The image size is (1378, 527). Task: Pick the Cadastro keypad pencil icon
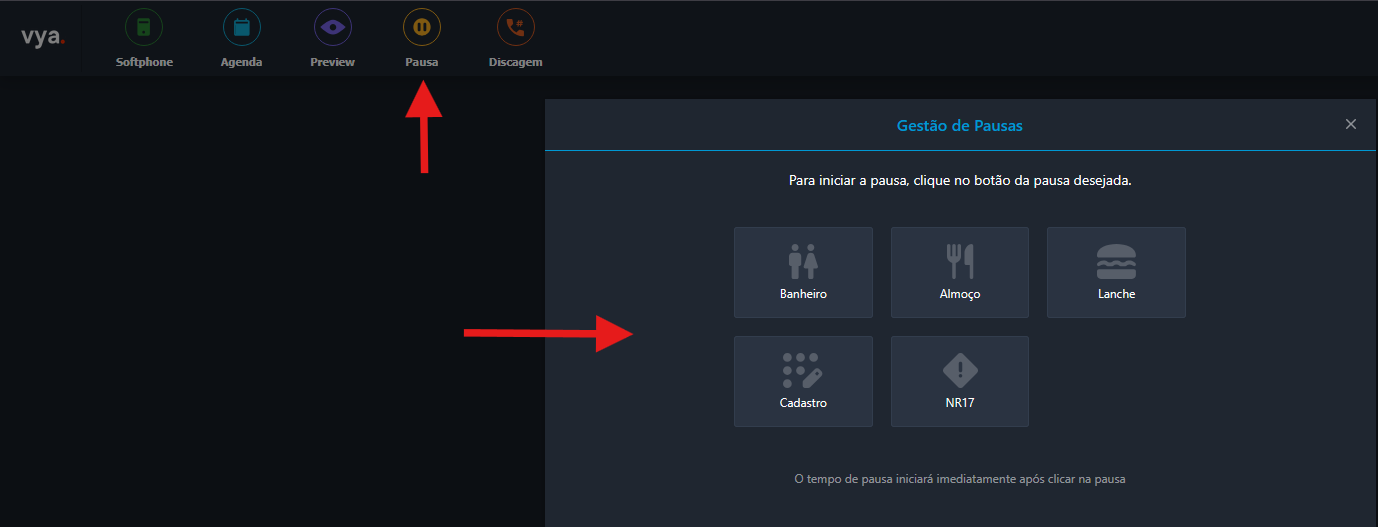click(802, 370)
